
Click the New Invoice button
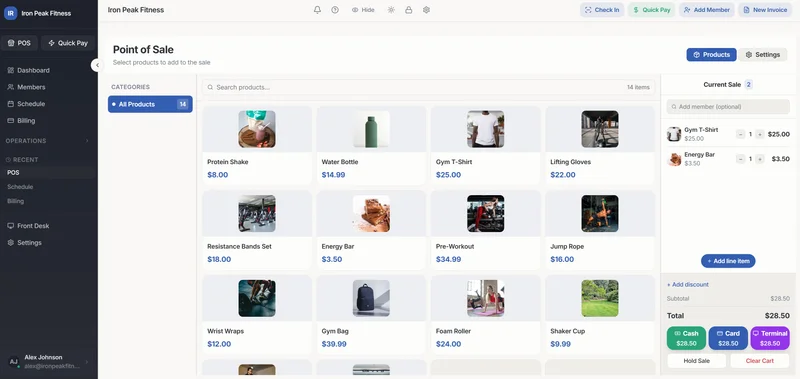(x=765, y=10)
